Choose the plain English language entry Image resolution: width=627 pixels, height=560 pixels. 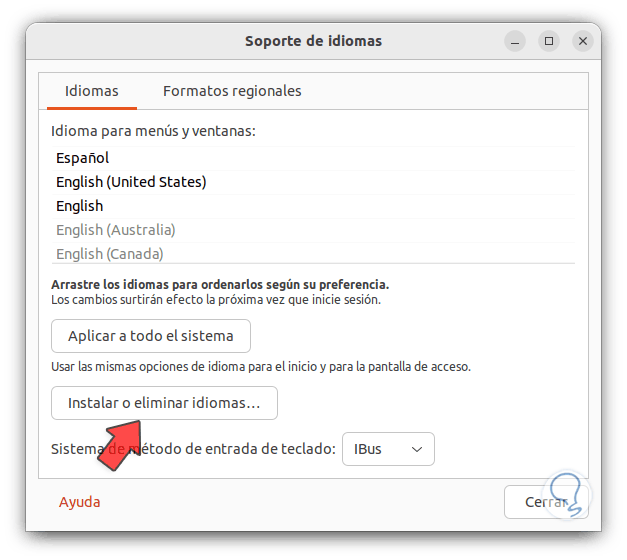pos(313,206)
